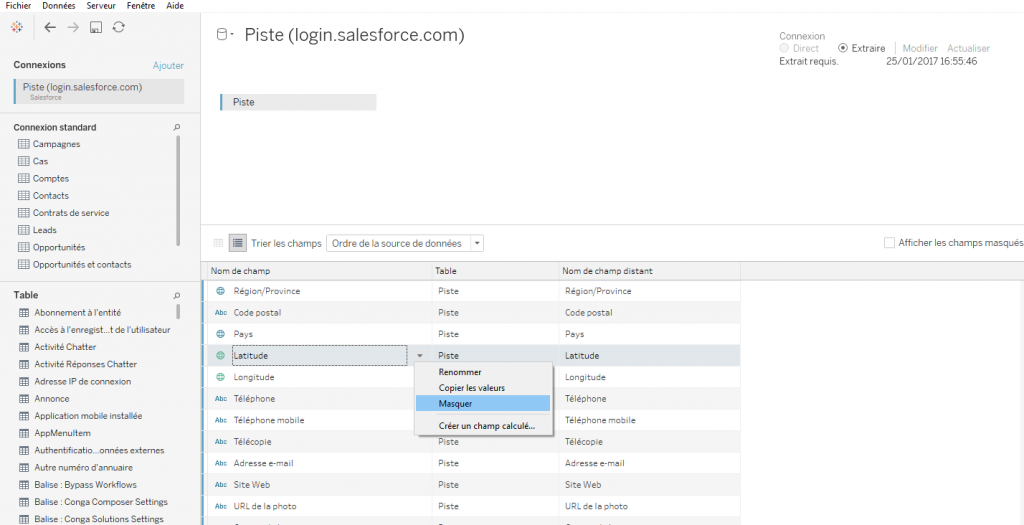This screenshot has width=1024, height=525.
Task: Select Activité Chatter table
Action: 65,347
